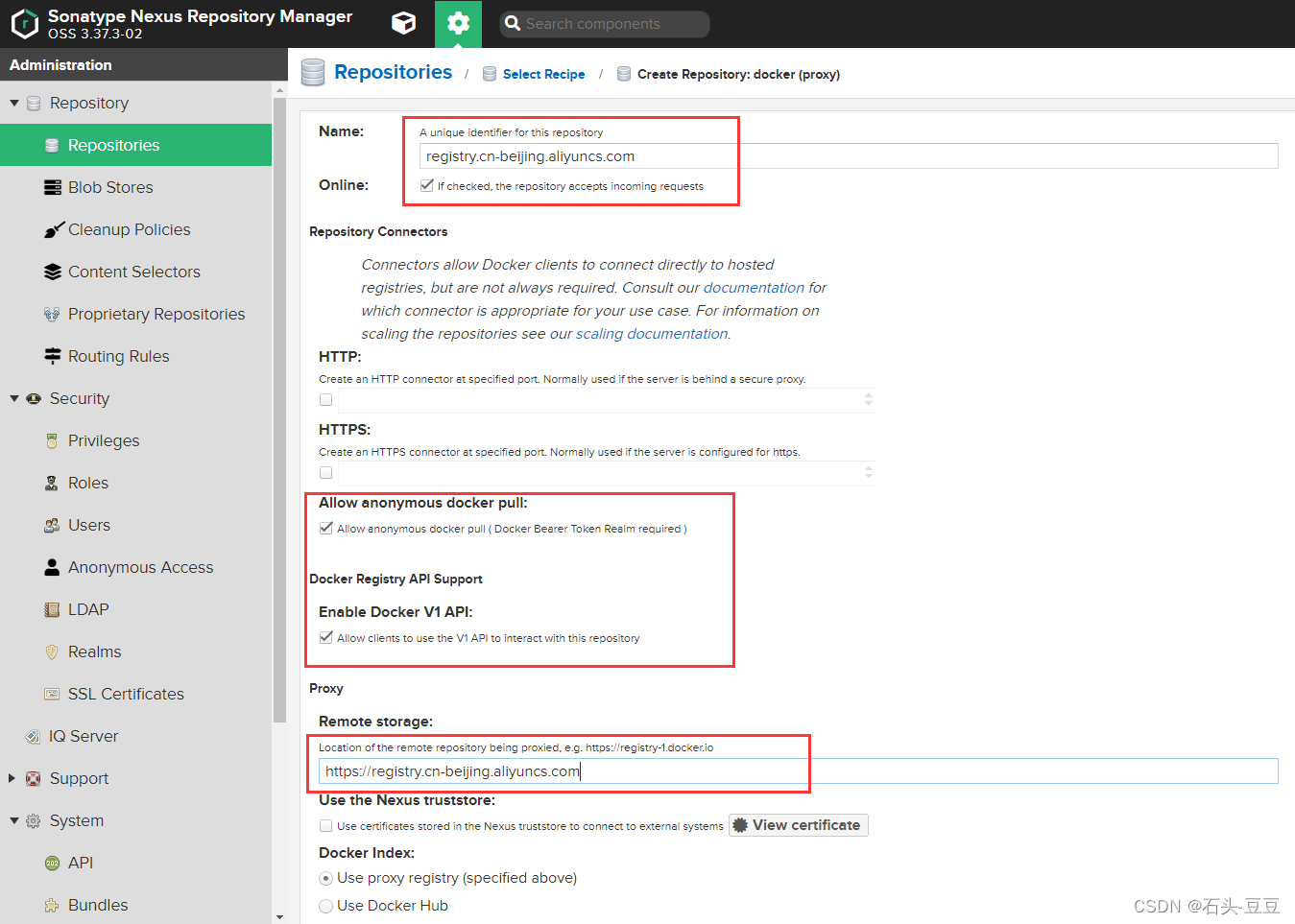
Task: Toggle Allow anonymous docker pull checkbox
Action: [326, 528]
